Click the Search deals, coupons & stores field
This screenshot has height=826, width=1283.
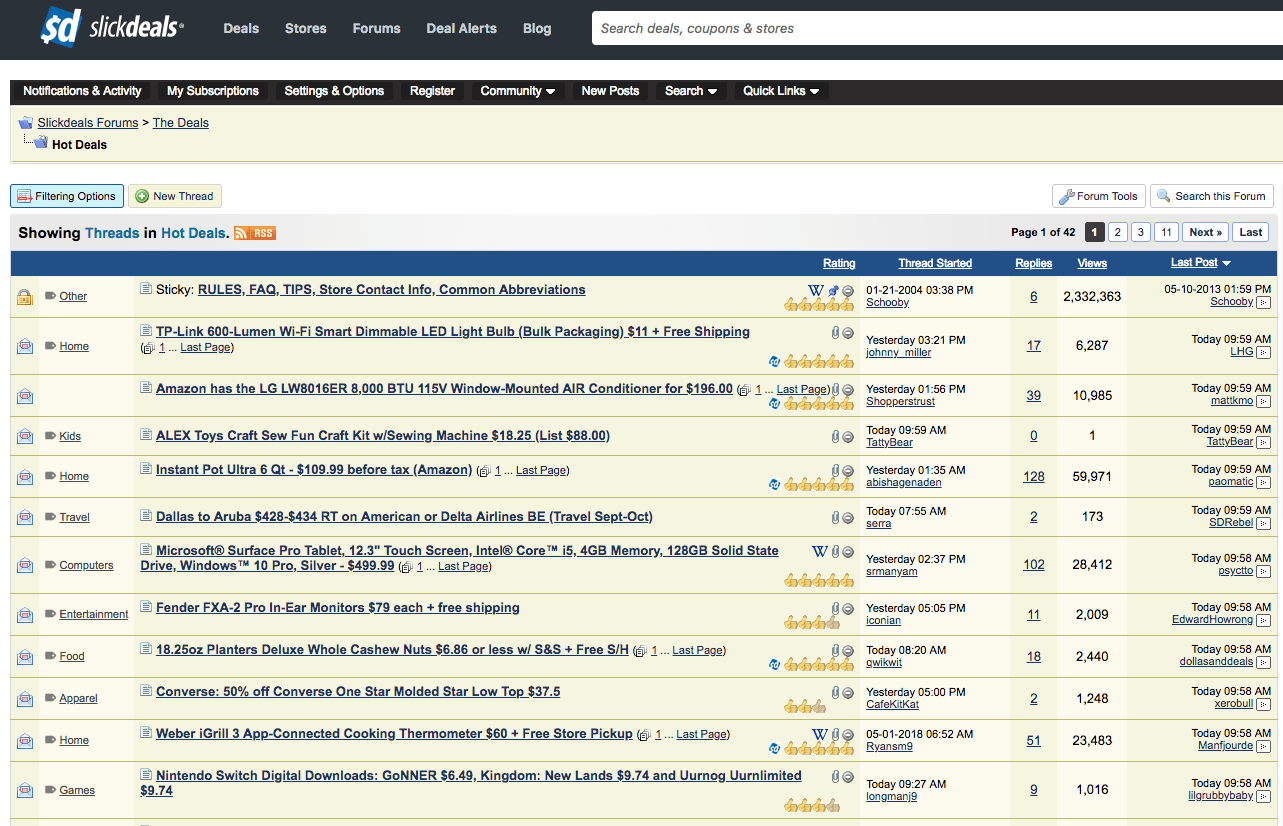[x=937, y=28]
